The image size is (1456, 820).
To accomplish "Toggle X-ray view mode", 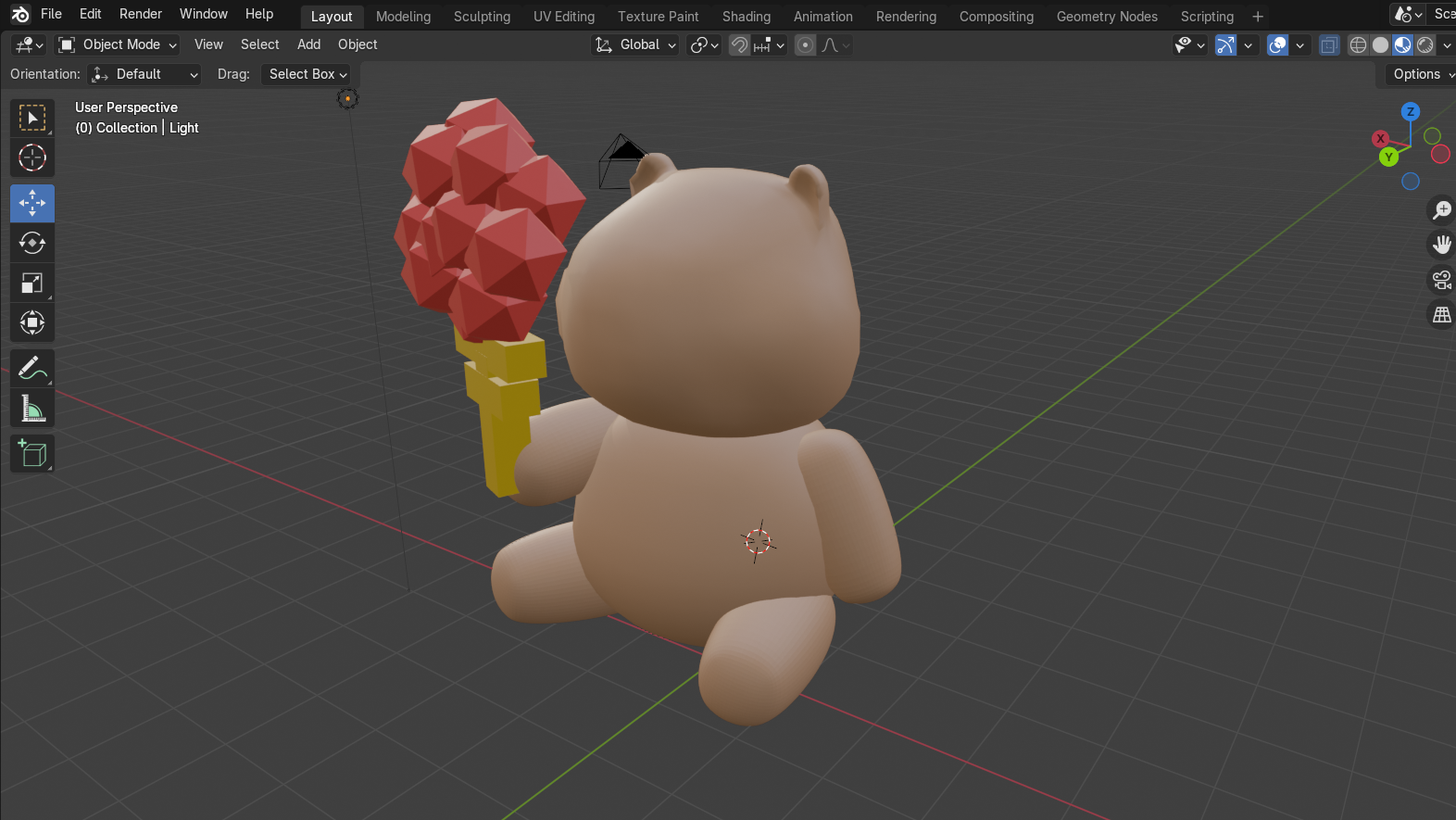I will pos(1329,45).
